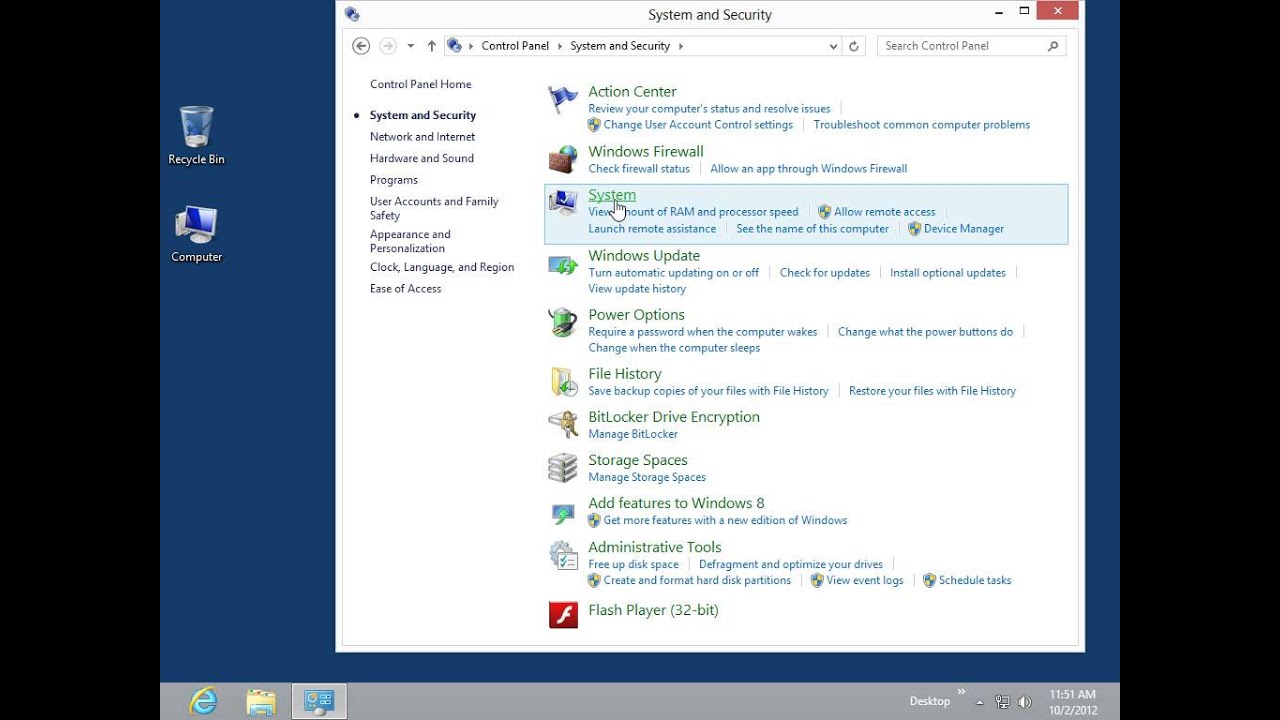The width and height of the screenshot is (1280, 720).
Task: Expand the recent locations dropdown arrow
Action: (410, 46)
